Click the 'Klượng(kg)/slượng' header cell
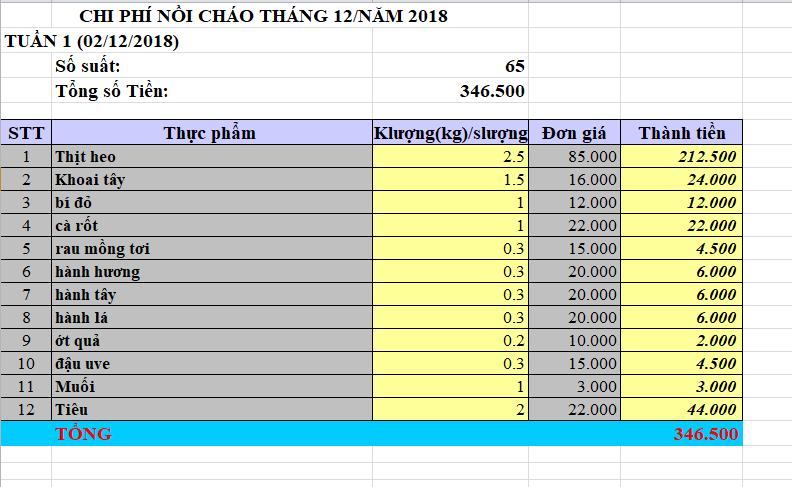This screenshot has height=487, width=792. (x=450, y=133)
